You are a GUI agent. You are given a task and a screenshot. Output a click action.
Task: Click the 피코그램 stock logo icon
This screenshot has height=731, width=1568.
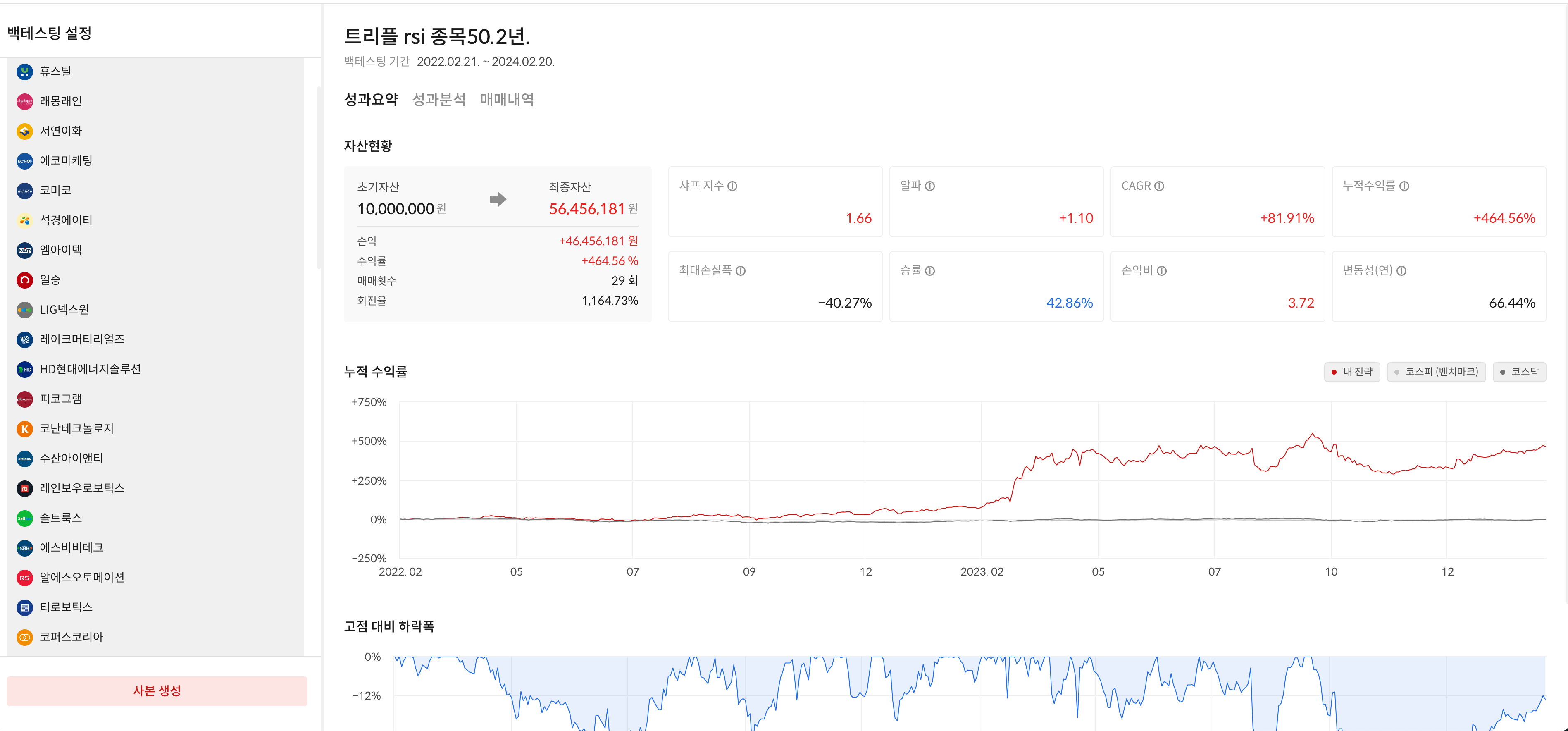[x=24, y=400]
